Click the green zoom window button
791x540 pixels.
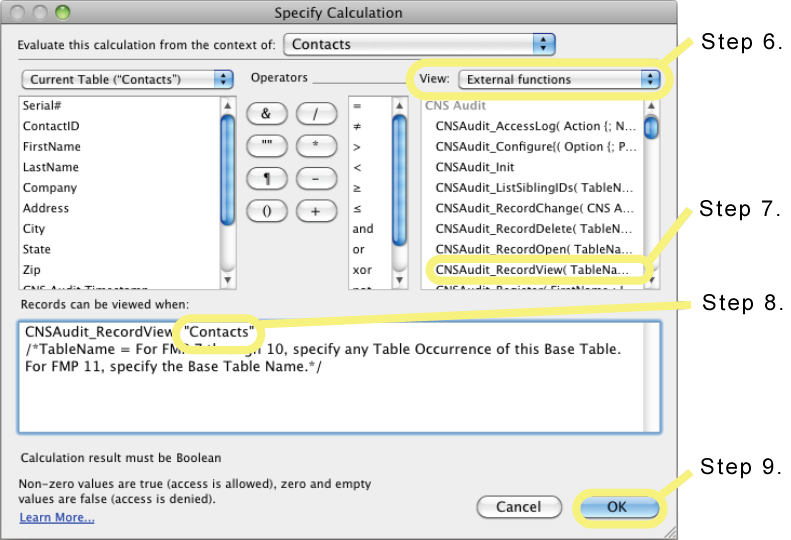click(x=63, y=12)
